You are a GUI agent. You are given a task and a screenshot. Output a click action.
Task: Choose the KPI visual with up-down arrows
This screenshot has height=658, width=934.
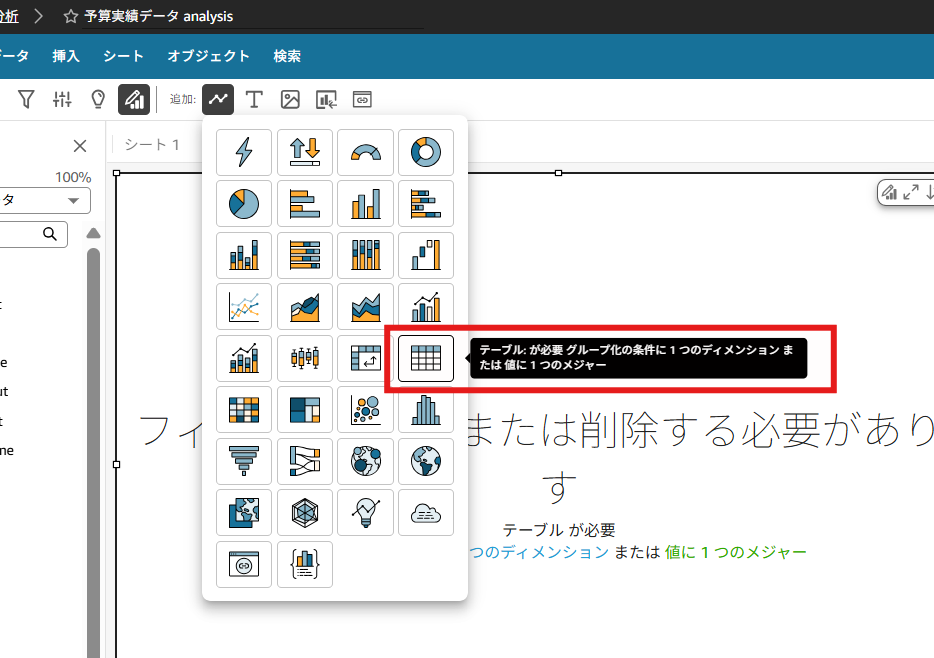tap(304, 152)
